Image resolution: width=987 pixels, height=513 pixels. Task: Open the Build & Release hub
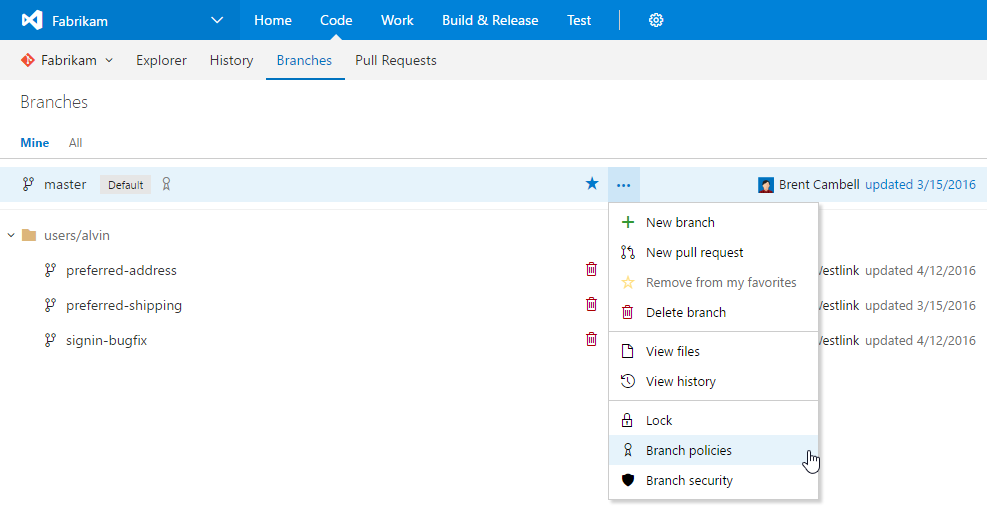pos(490,20)
